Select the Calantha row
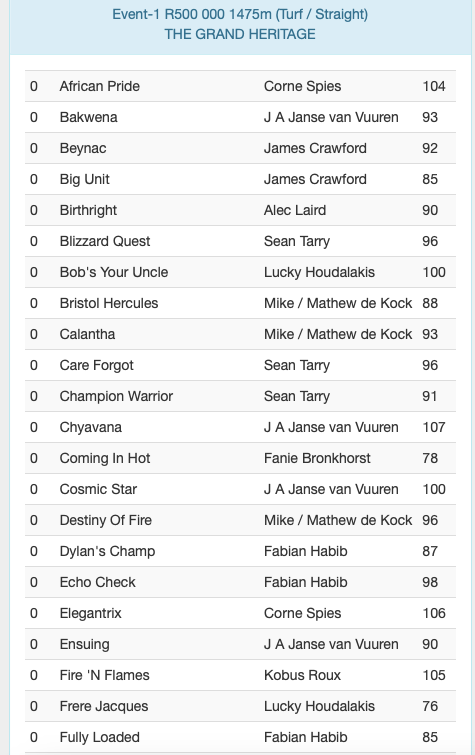 240,334
